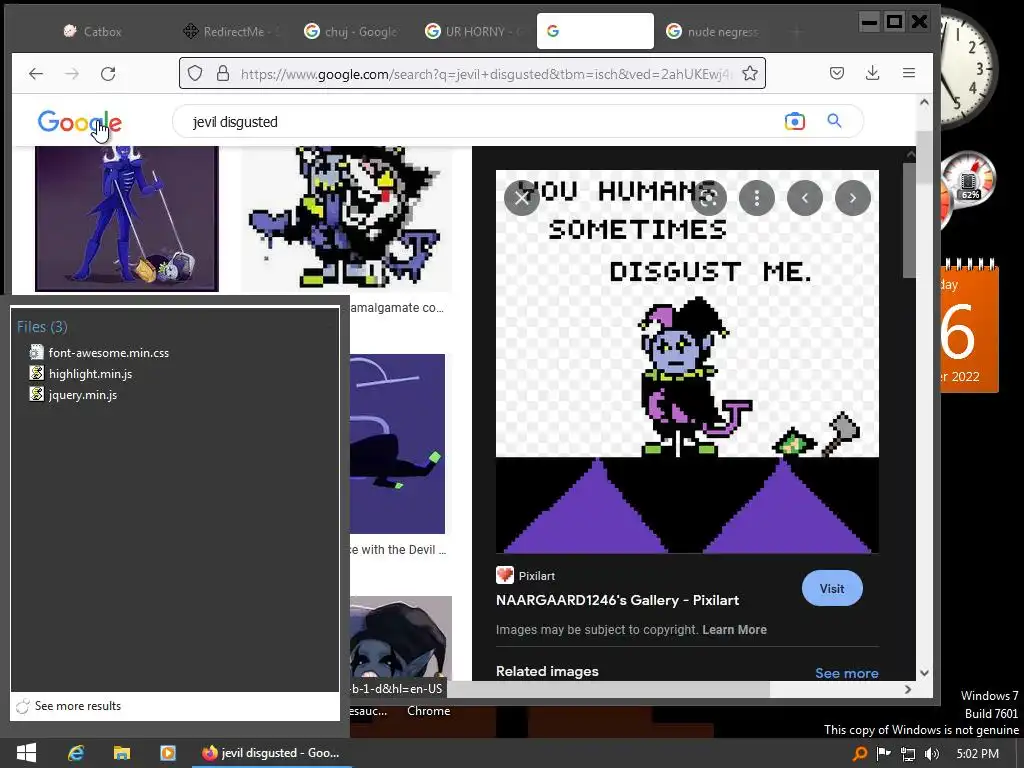
Task: Open the three-dot options on preview
Action: (x=757, y=198)
